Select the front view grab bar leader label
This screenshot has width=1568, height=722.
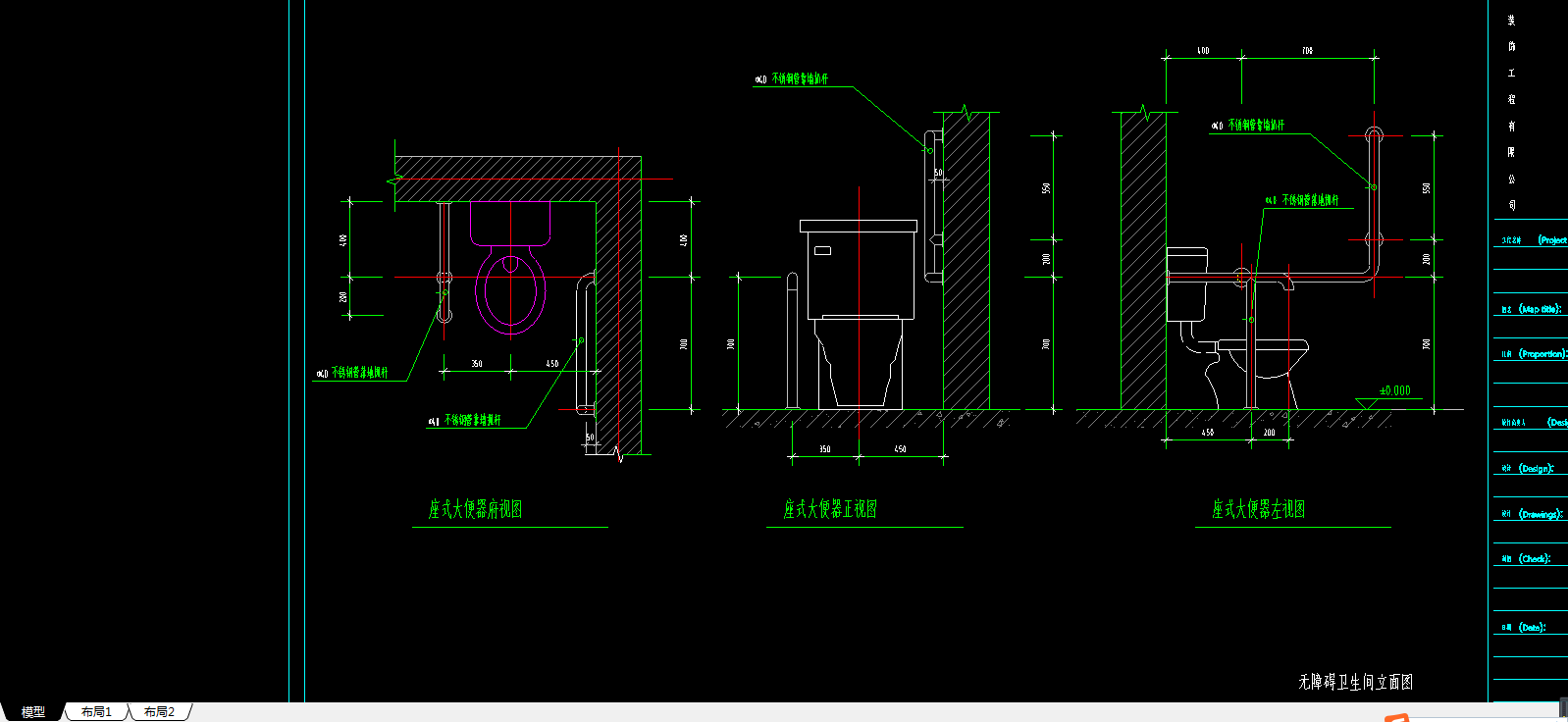tap(791, 78)
